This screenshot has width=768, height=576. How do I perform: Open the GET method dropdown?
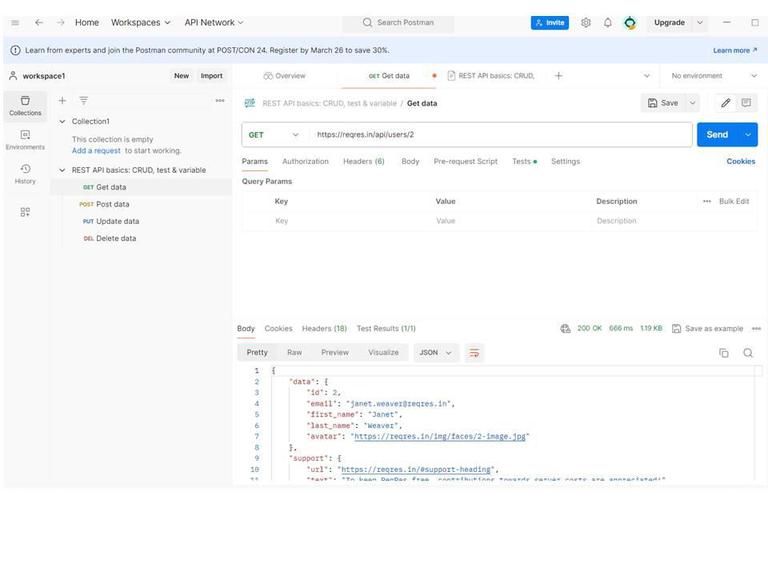coord(274,134)
